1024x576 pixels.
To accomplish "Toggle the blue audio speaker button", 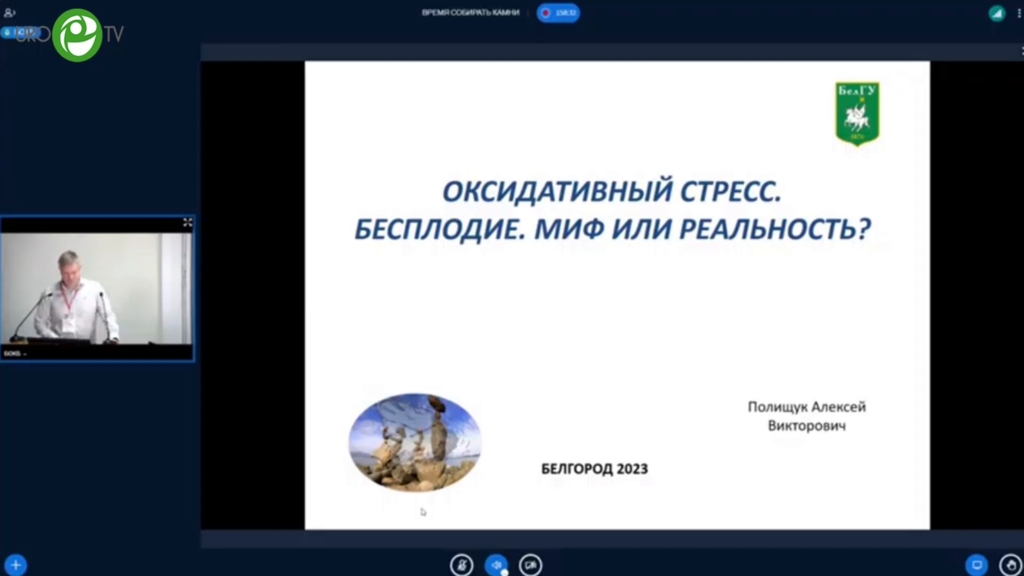I will [496, 565].
